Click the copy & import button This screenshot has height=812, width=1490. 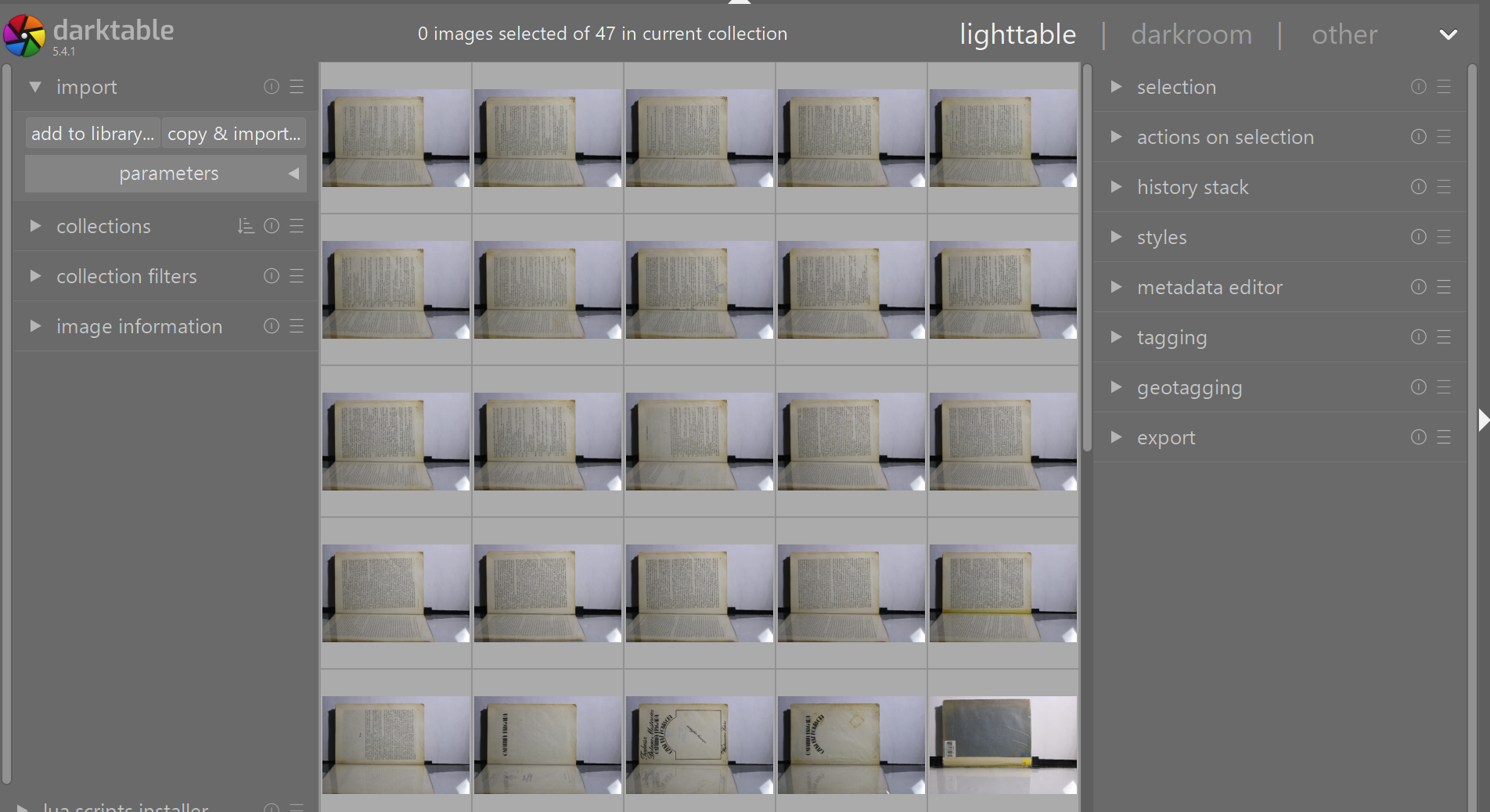click(x=234, y=134)
